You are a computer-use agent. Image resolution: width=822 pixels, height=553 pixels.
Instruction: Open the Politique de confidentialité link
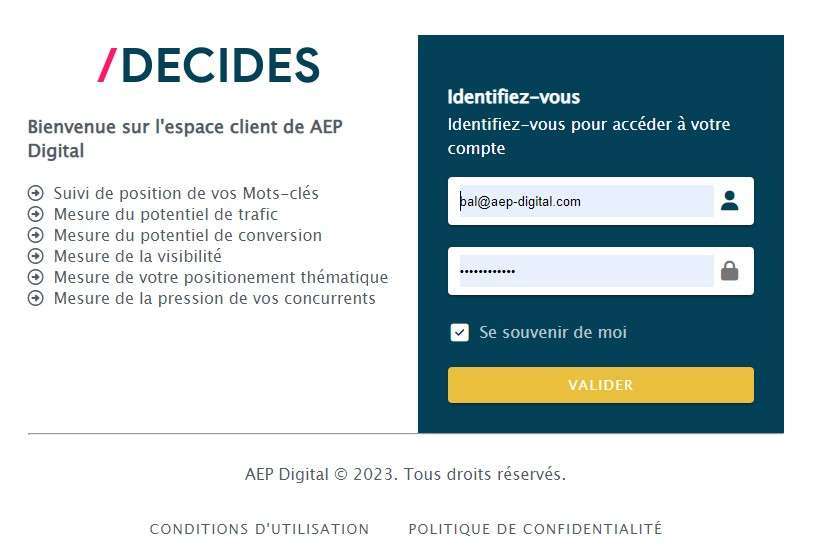click(535, 529)
